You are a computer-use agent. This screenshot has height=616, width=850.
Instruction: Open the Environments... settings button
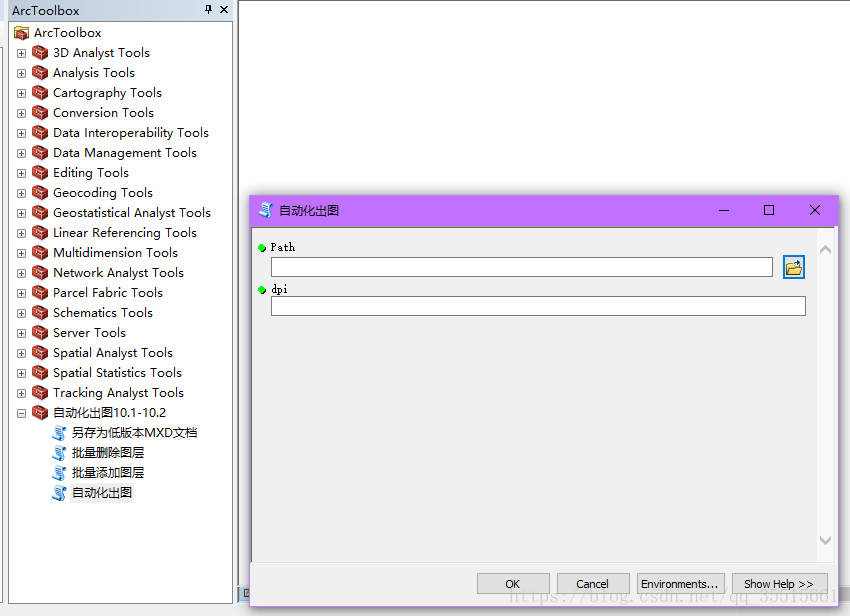point(680,584)
